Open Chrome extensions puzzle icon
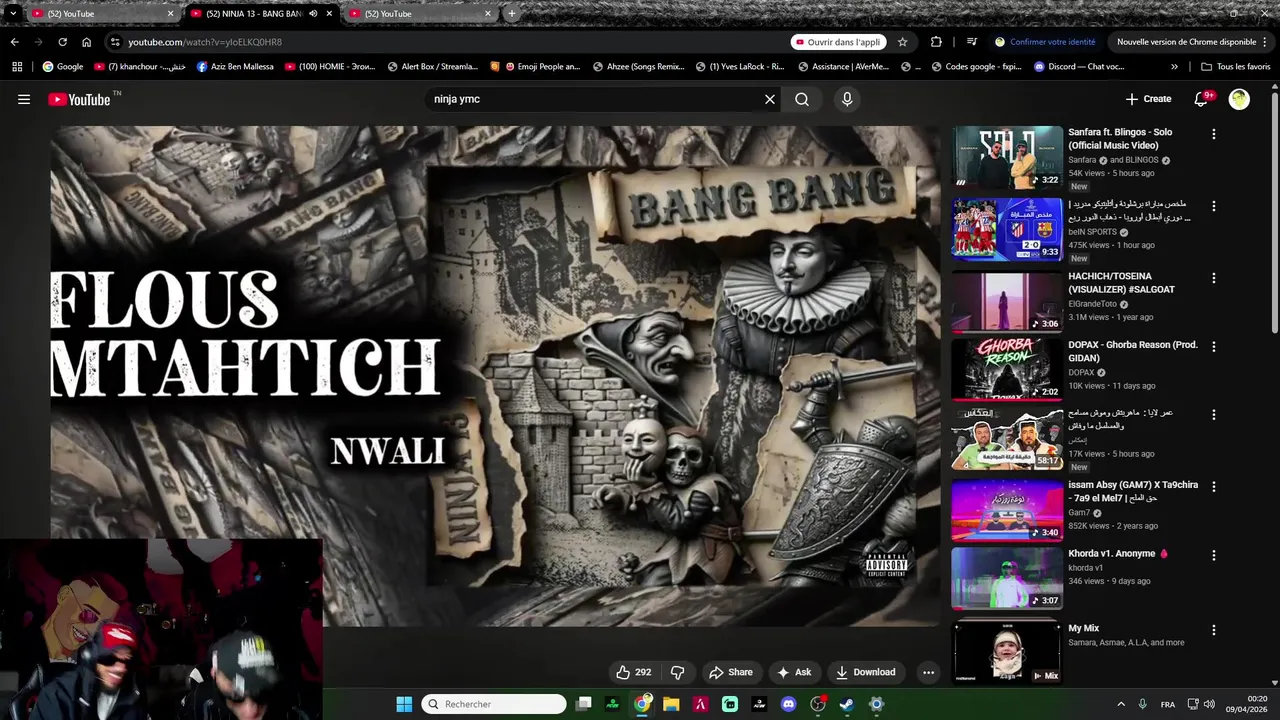Viewport: 1280px width, 720px height. 936,42
